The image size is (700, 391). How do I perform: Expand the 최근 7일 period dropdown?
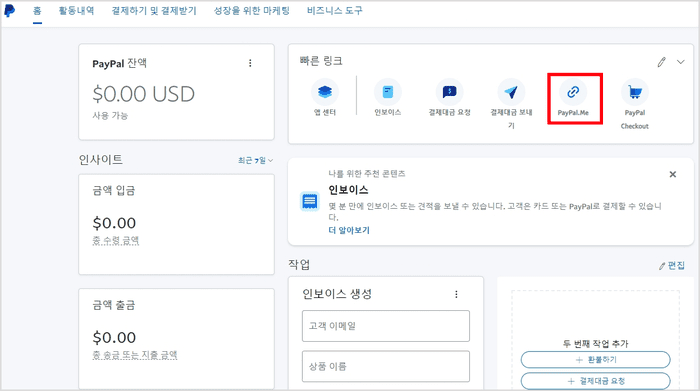point(255,160)
